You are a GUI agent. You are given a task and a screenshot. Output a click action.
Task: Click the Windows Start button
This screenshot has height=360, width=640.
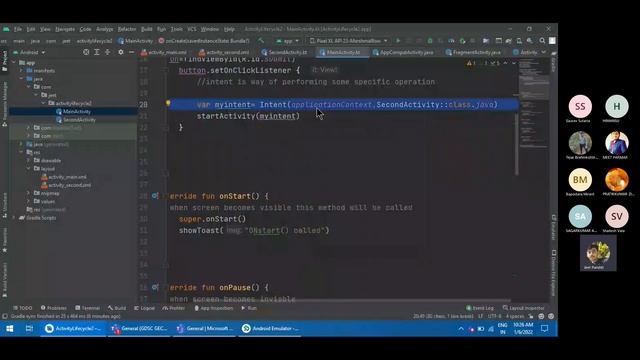[x=9, y=328]
